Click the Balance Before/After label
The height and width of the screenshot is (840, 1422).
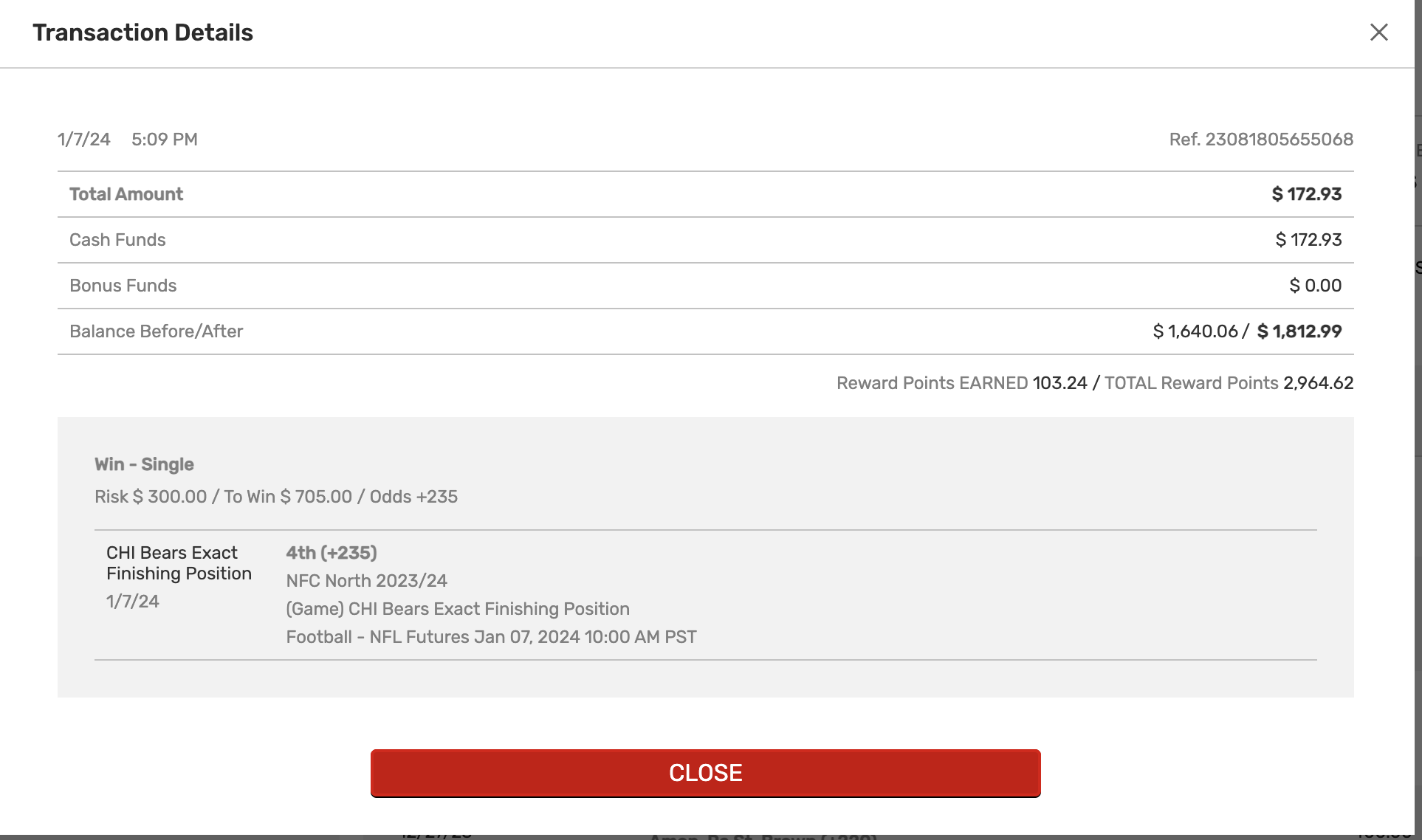coord(156,331)
